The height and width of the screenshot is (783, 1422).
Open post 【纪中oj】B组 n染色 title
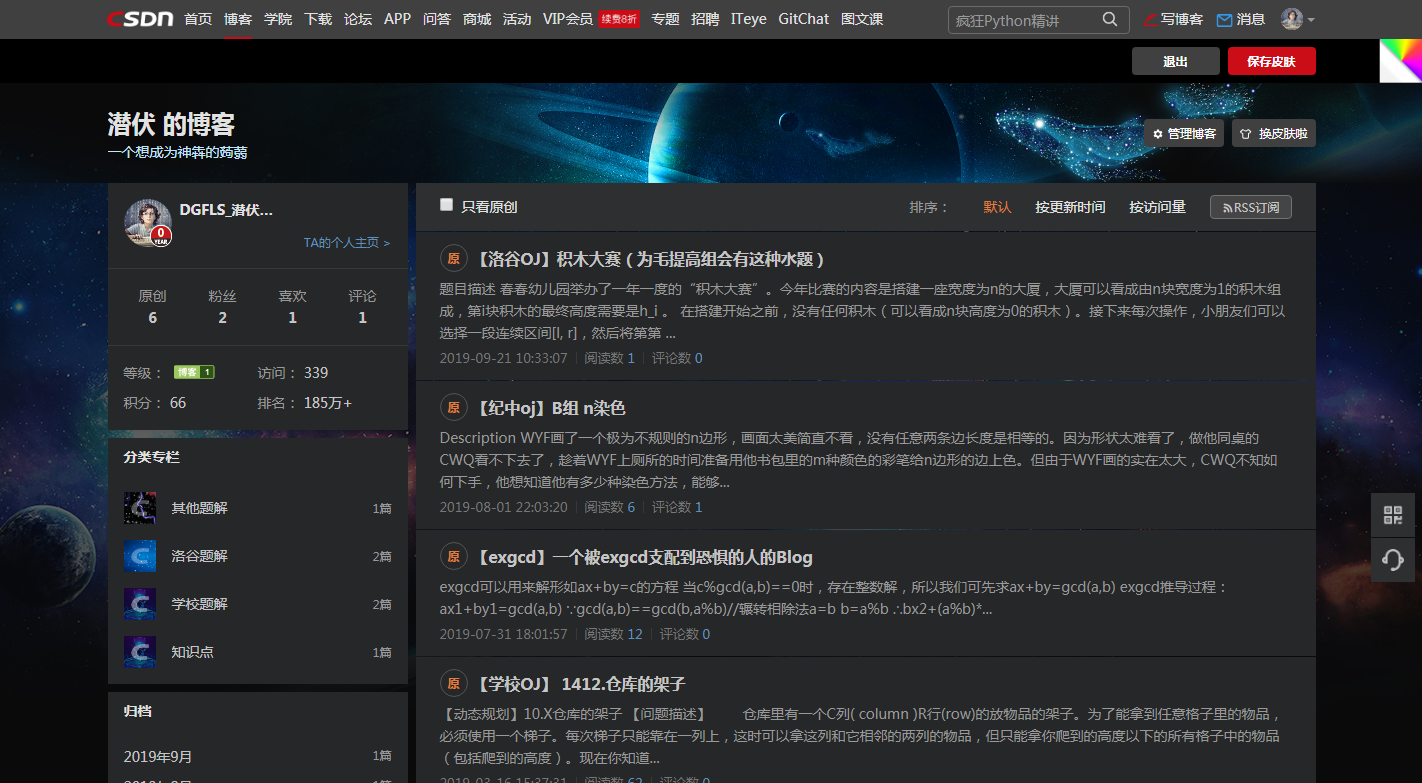click(550, 408)
